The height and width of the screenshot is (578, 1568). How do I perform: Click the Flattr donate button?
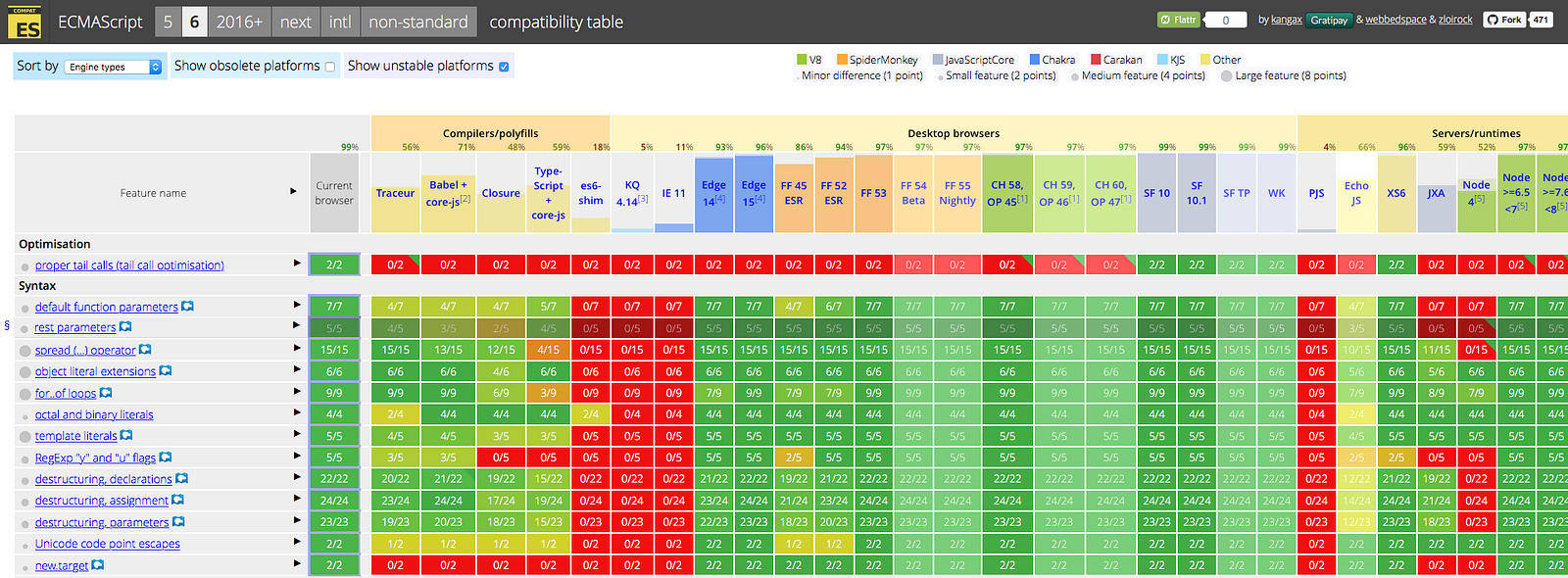pos(1179,20)
